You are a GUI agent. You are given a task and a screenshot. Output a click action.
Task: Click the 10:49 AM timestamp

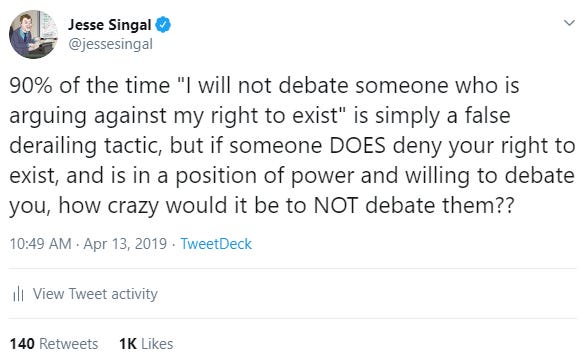(40, 244)
